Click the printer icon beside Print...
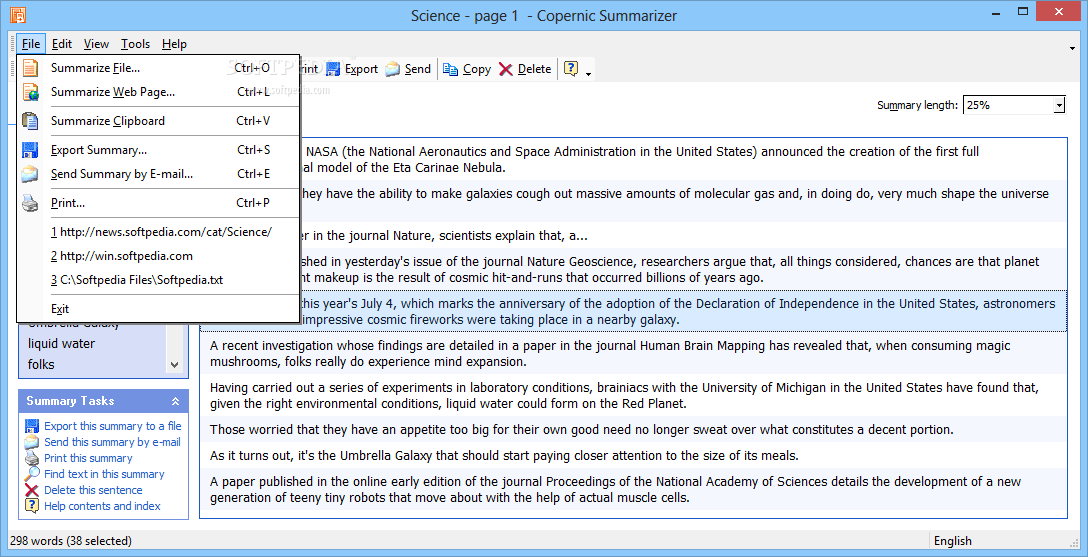1088x557 pixels. (30, 203)
